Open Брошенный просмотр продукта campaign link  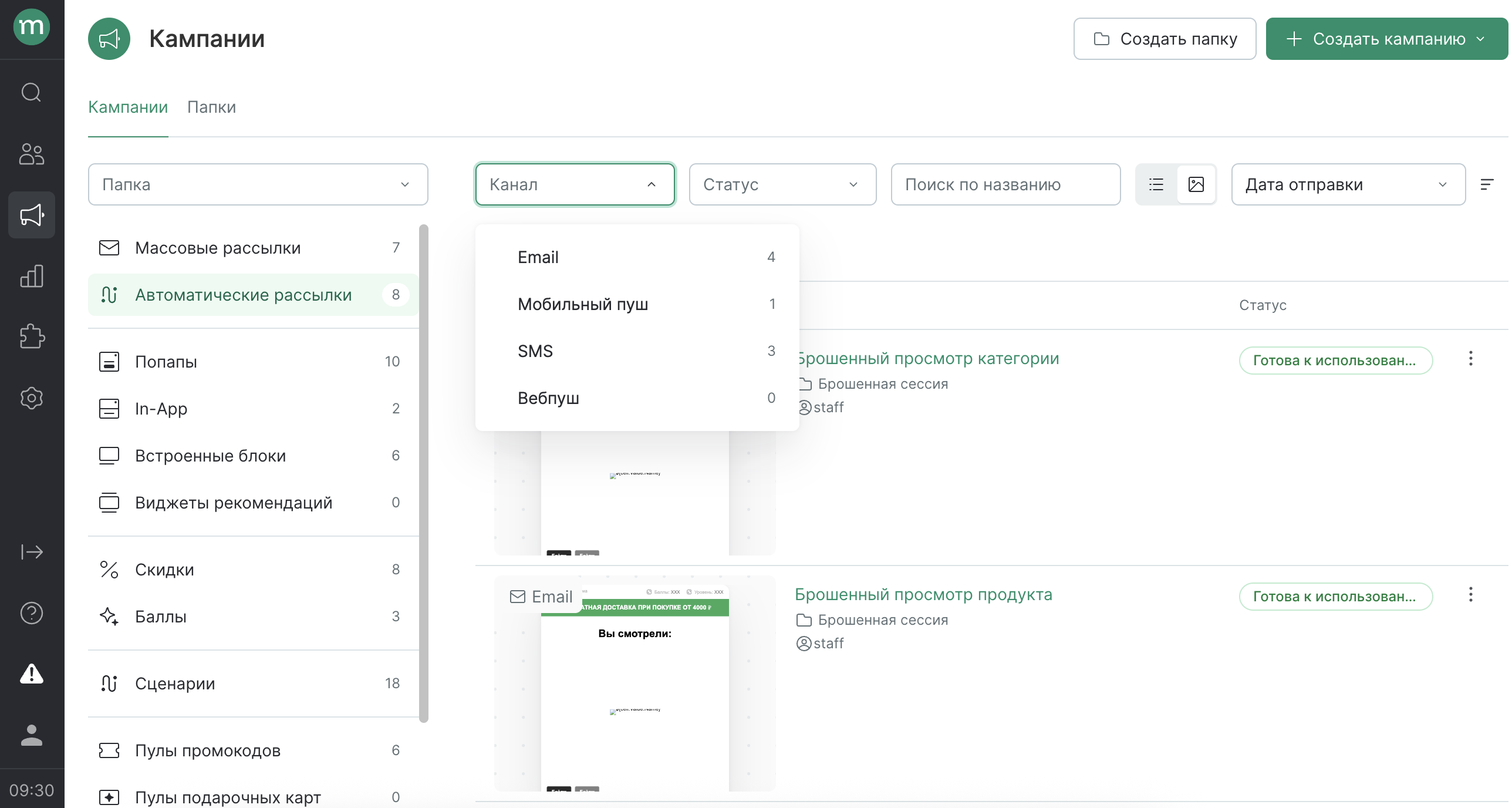(924, 594)
